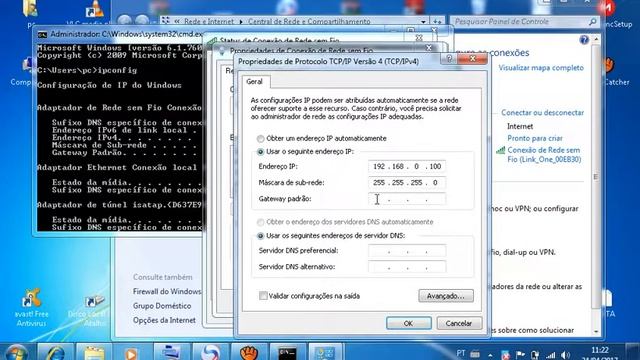Close the TCP/IPv4 properties dialog
This screenshot has height=360, width=640.
coord(472,59)
